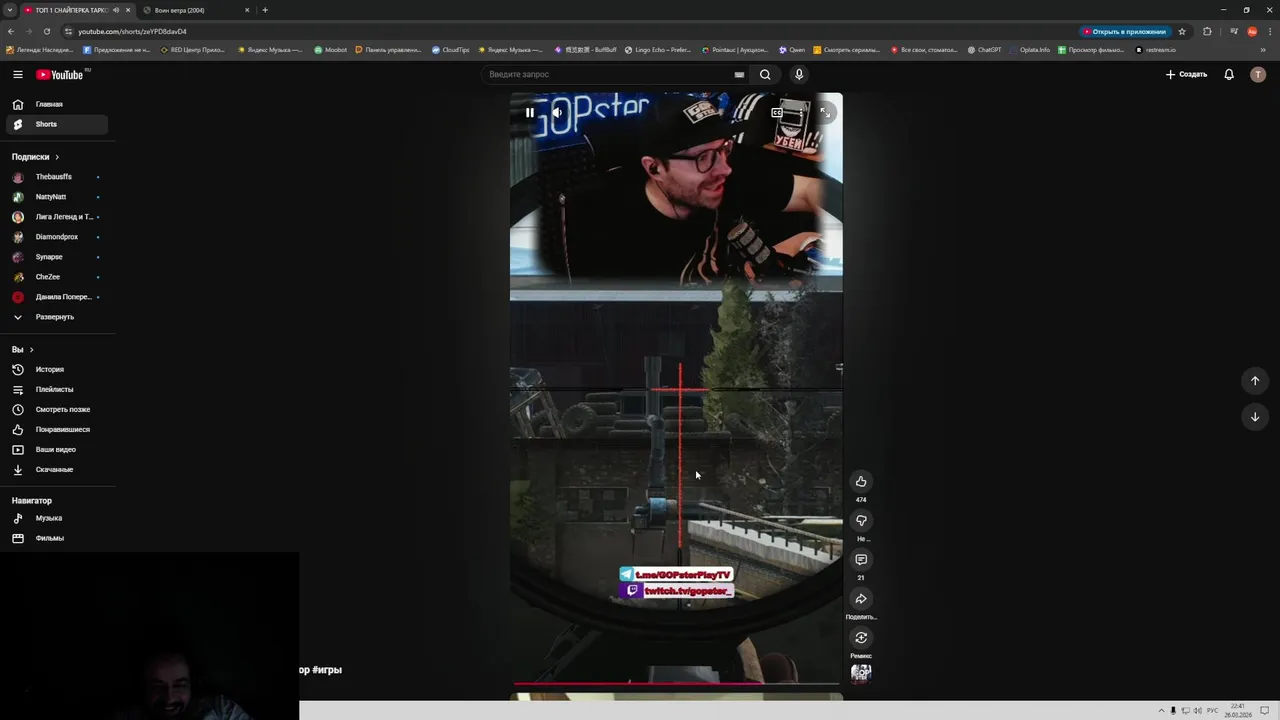Image resolution: width=1280 pixels, height=720 pixels.
Task: Go to the YouTube logo home link
Action: tap(62, 74)
